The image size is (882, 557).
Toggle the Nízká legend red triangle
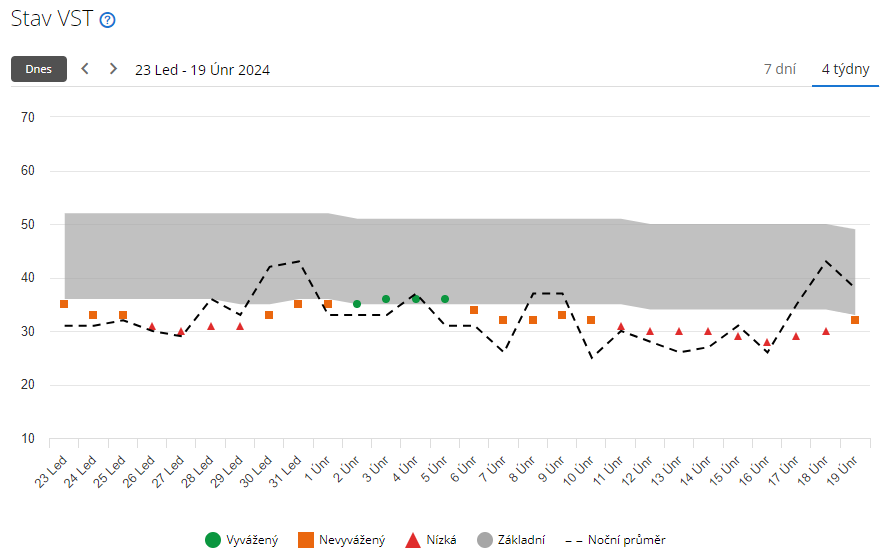point(411,540)
